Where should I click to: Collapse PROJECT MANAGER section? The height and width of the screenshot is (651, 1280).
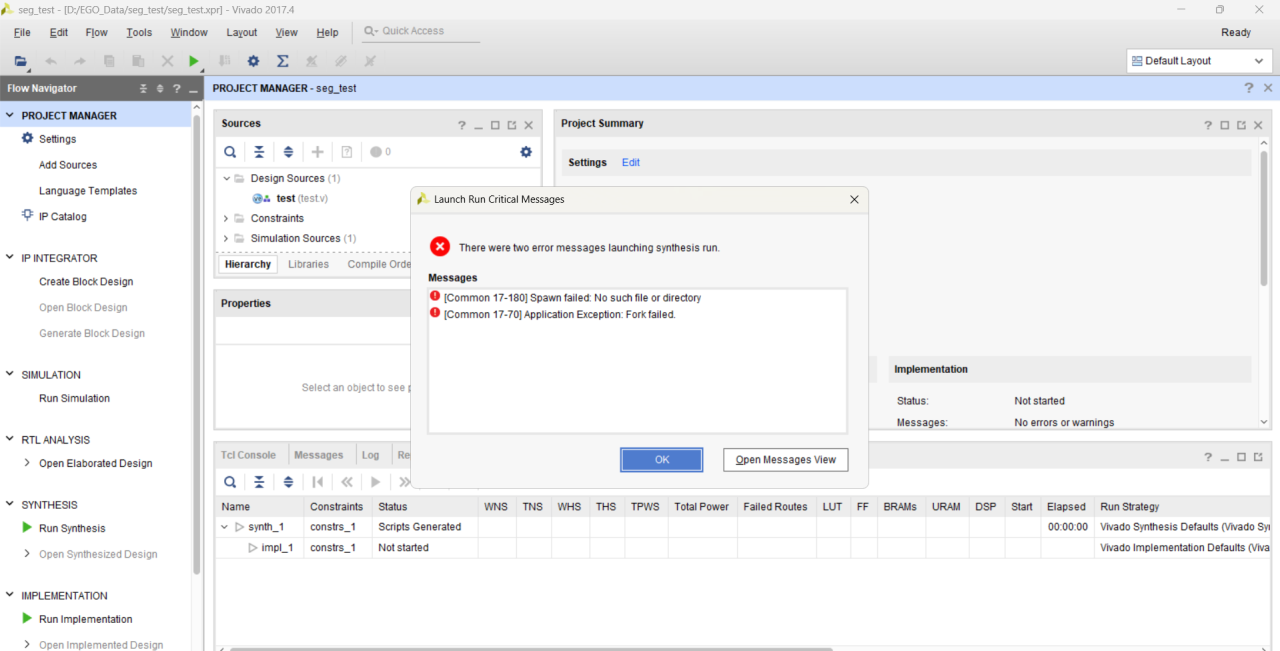click(10, 115)
